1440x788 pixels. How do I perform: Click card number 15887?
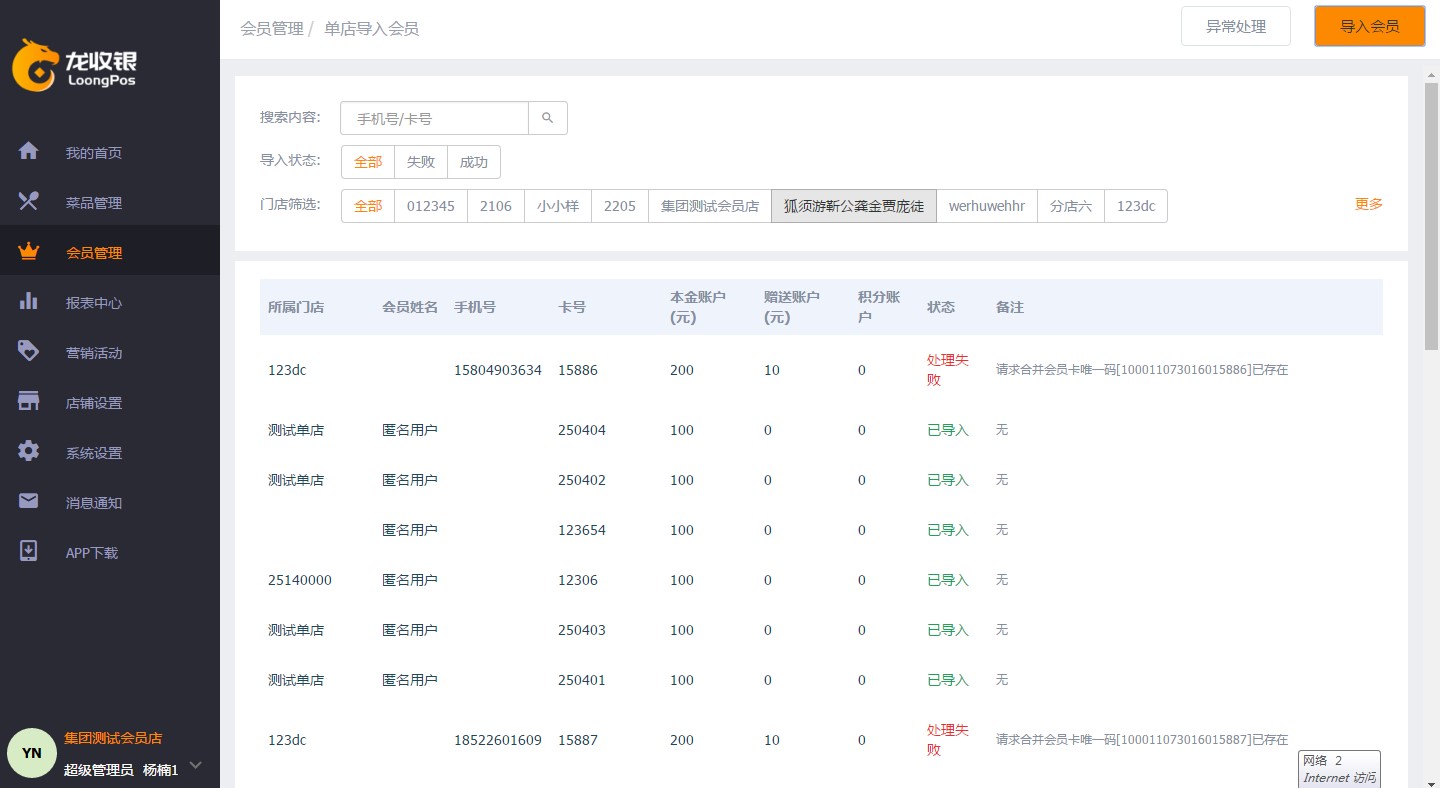click(578, 740)
